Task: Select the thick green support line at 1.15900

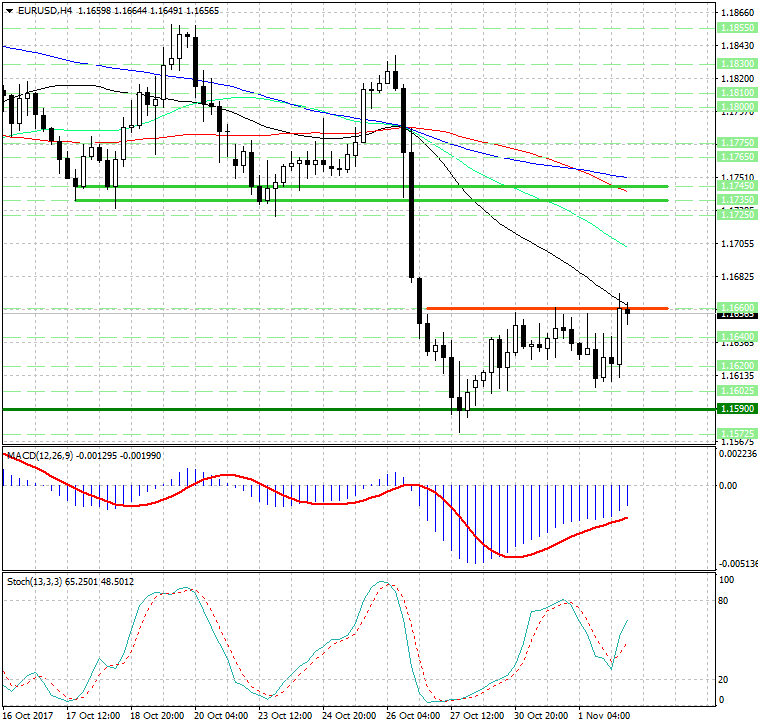Action: pyautogui.click(x=300, y=409)
